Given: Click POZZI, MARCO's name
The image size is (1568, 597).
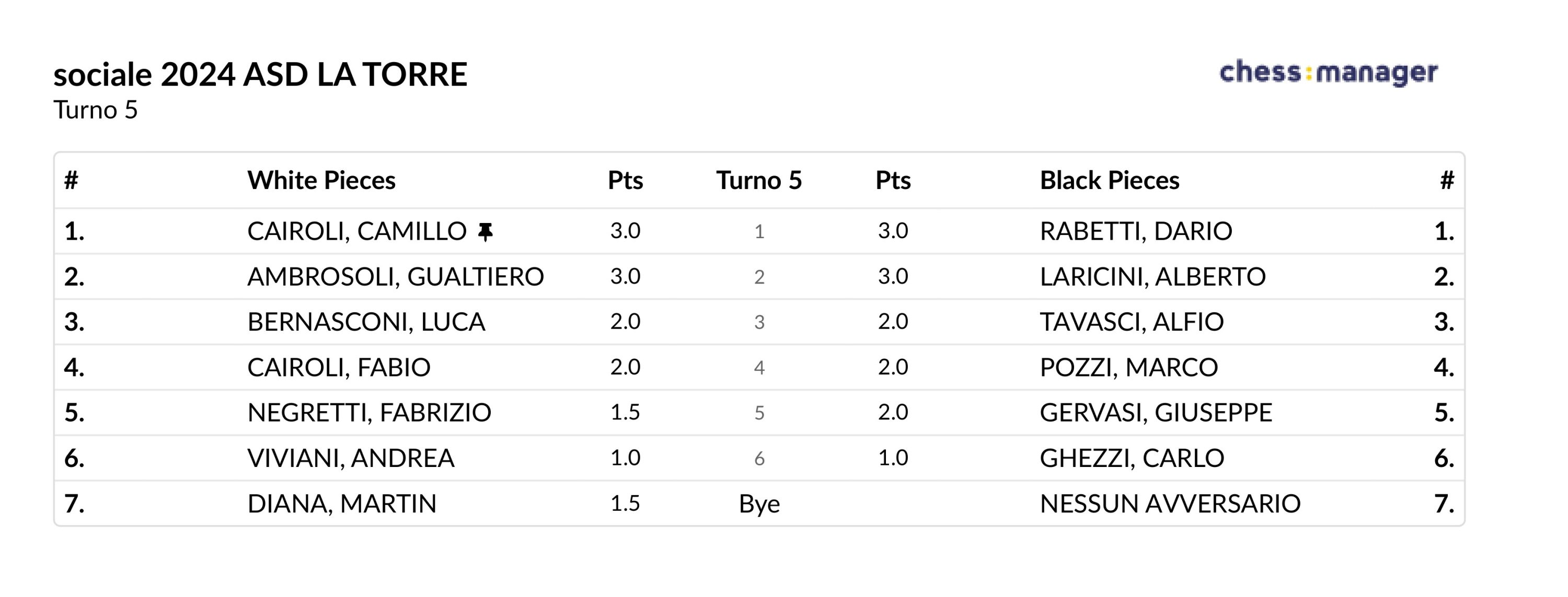Looking at the screenshot, I should [1128, 368].
